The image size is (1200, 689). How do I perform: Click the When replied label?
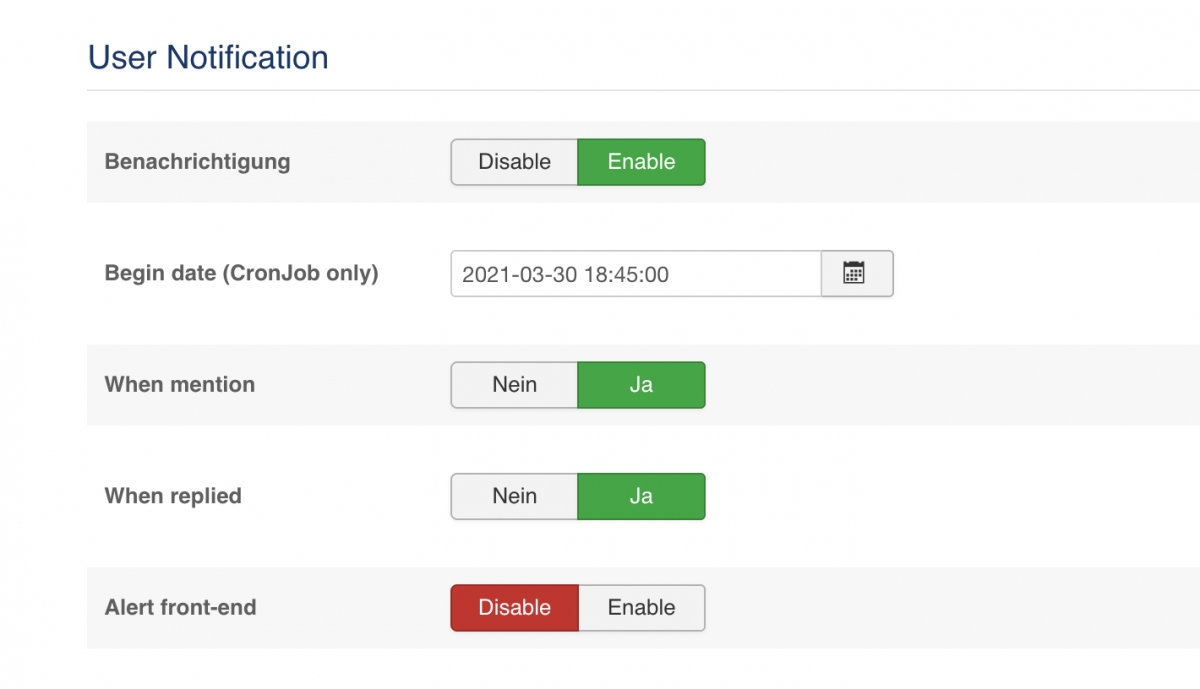[173, 496]
